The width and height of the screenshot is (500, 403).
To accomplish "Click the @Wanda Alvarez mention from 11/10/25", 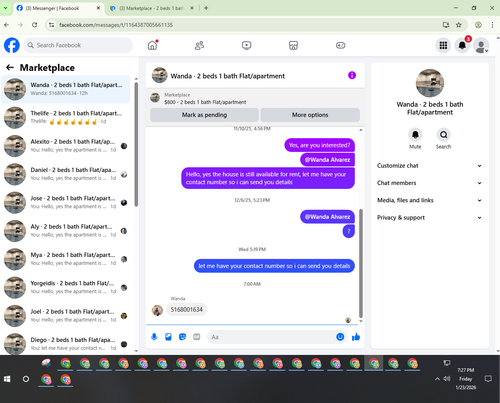I will click(x=327, y=160).
